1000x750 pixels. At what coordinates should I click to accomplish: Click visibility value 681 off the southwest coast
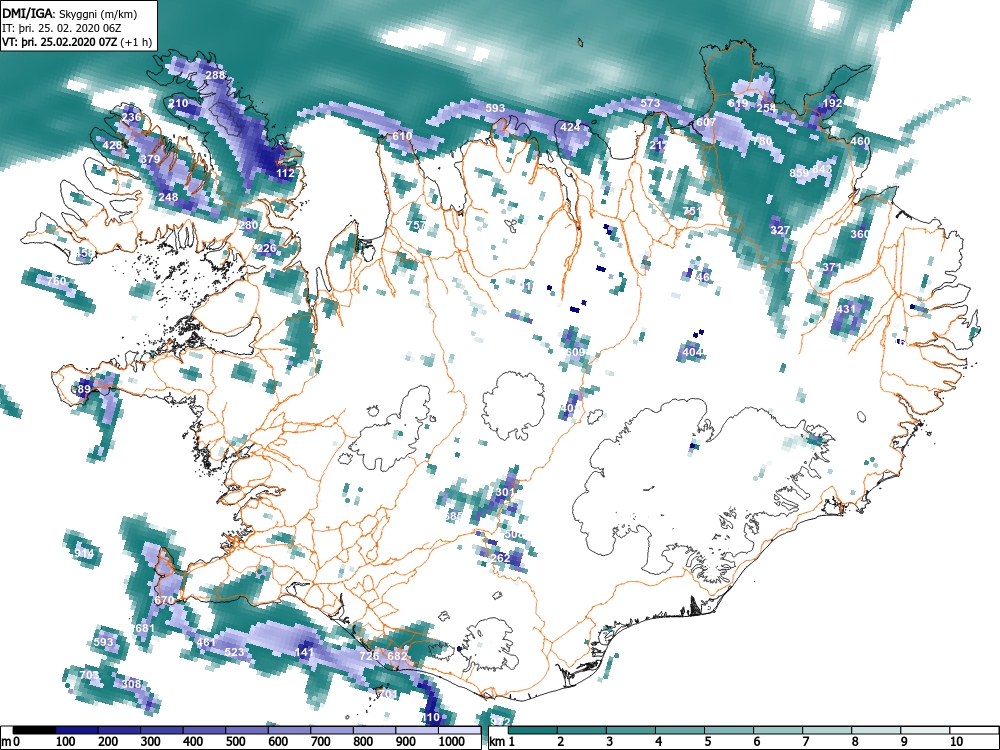145,628
